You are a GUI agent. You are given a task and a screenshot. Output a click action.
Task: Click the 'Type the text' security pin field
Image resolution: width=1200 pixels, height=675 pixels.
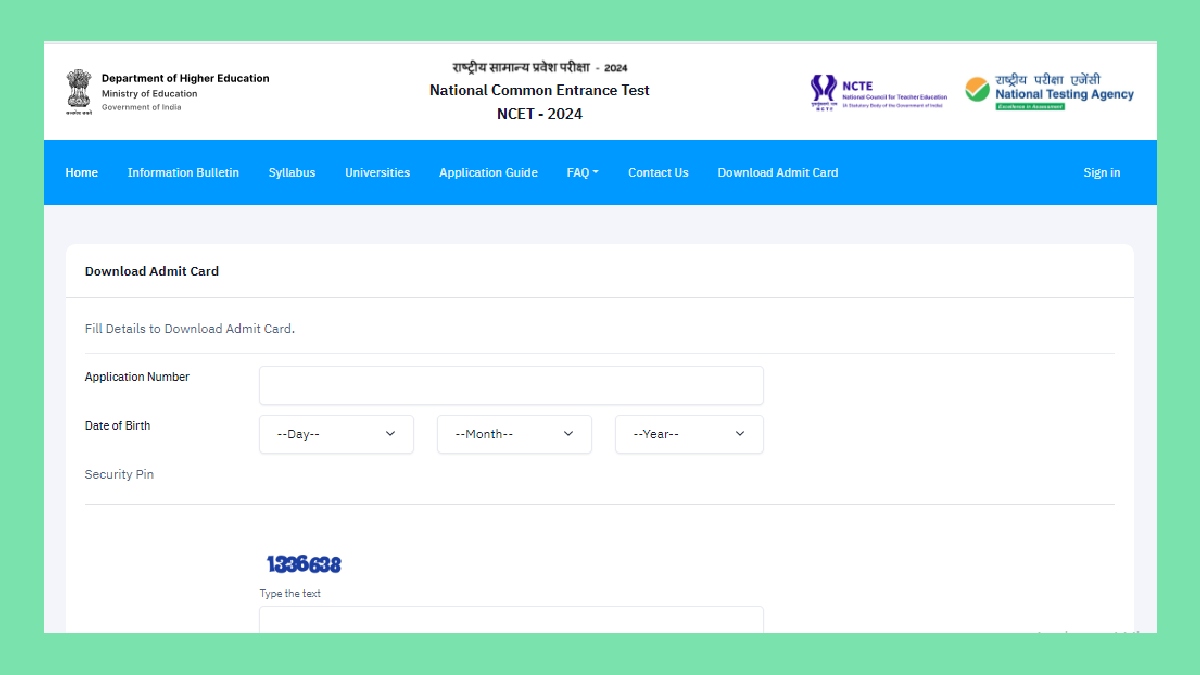(510, 620)
